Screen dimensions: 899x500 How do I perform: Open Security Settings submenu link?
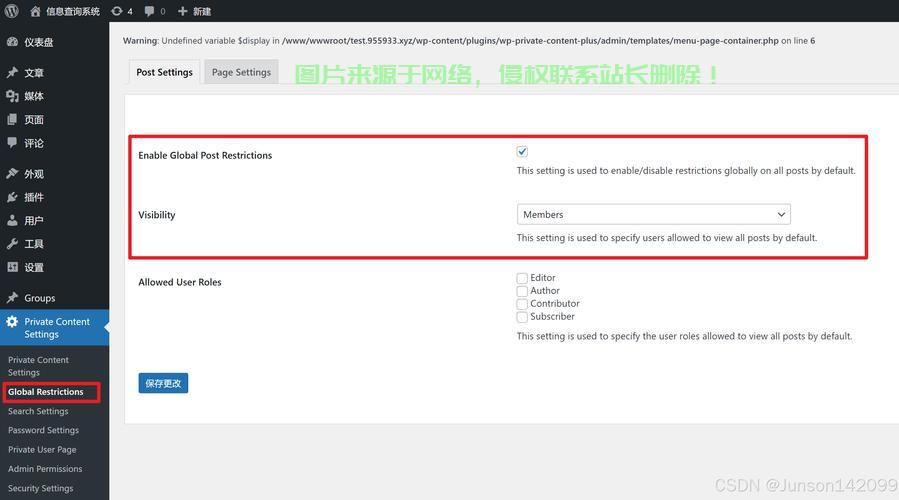pyautogui.click(x=41, y=488)
